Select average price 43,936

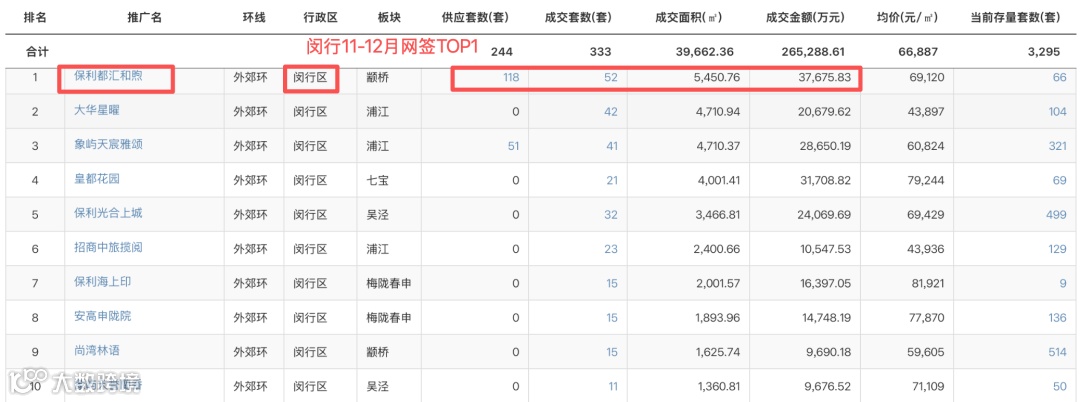point(927,249)
